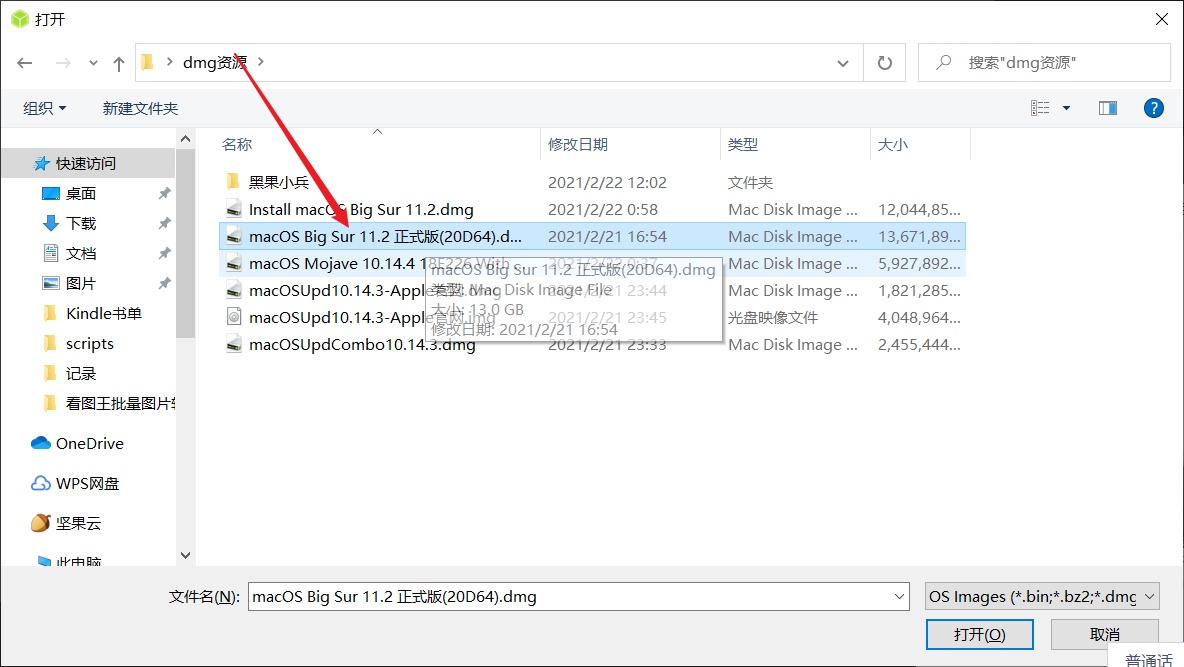Click disc icon of the 光盘映像文件 row
The width and height of the screenshot is (1184, 667).
point(234,317)
